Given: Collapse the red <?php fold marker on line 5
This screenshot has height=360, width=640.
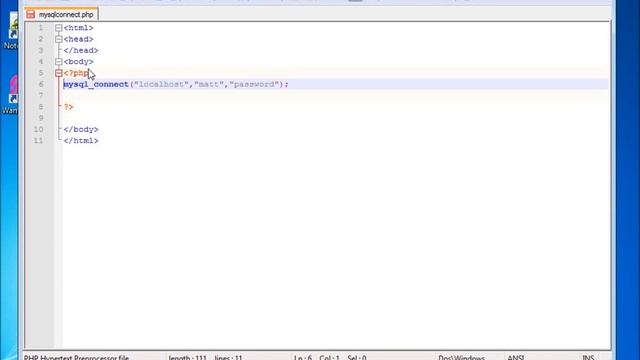Looking at the screenshot, I should [58, 73].
